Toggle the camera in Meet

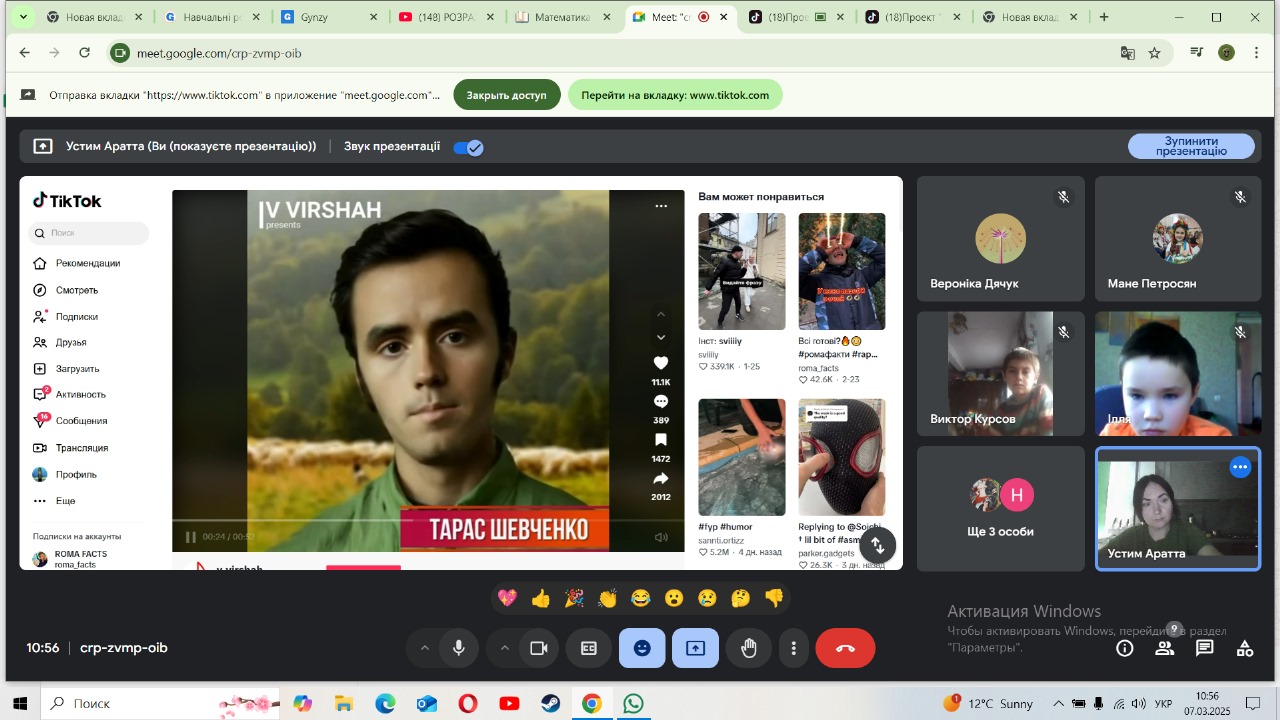click(x=539, y=648)
